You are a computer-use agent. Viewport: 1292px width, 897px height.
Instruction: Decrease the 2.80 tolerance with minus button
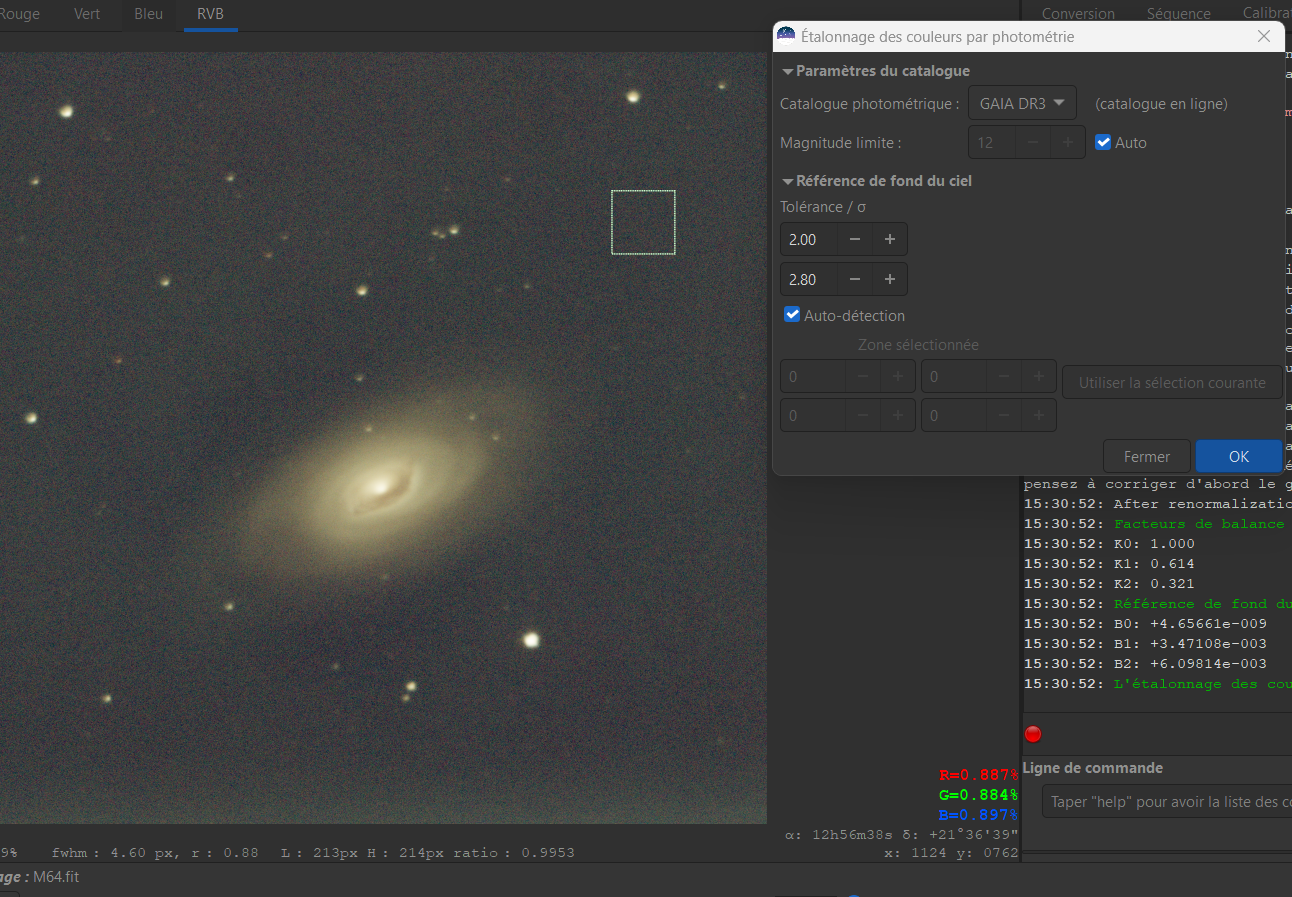854,280
